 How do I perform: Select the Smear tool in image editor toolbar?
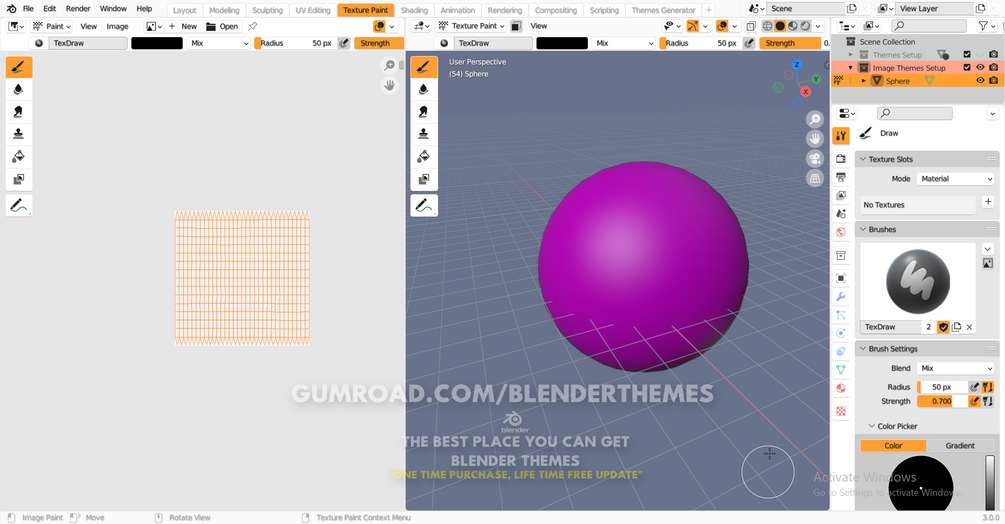(x=19, y=112)
